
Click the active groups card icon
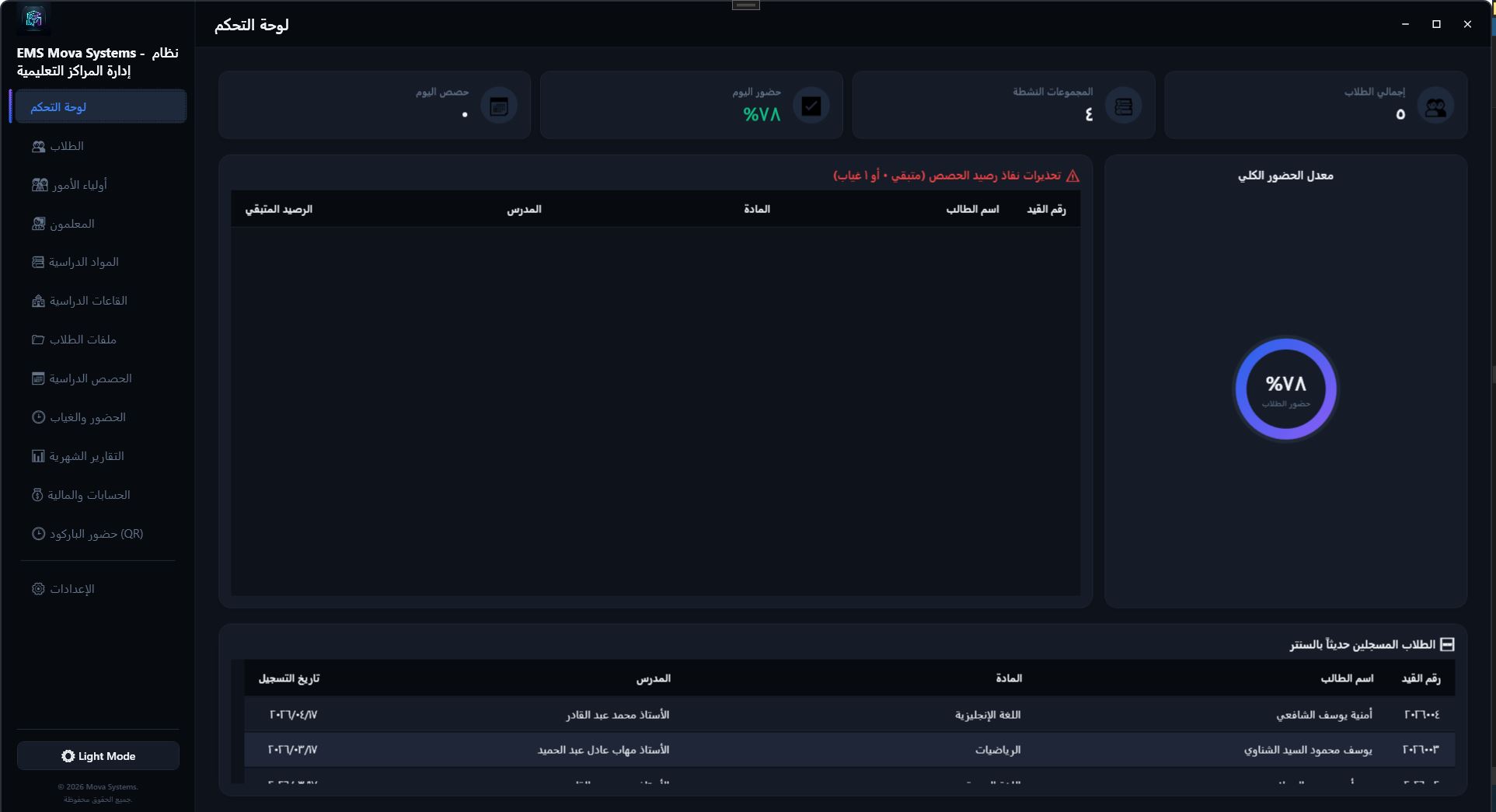click(1124, 106)
